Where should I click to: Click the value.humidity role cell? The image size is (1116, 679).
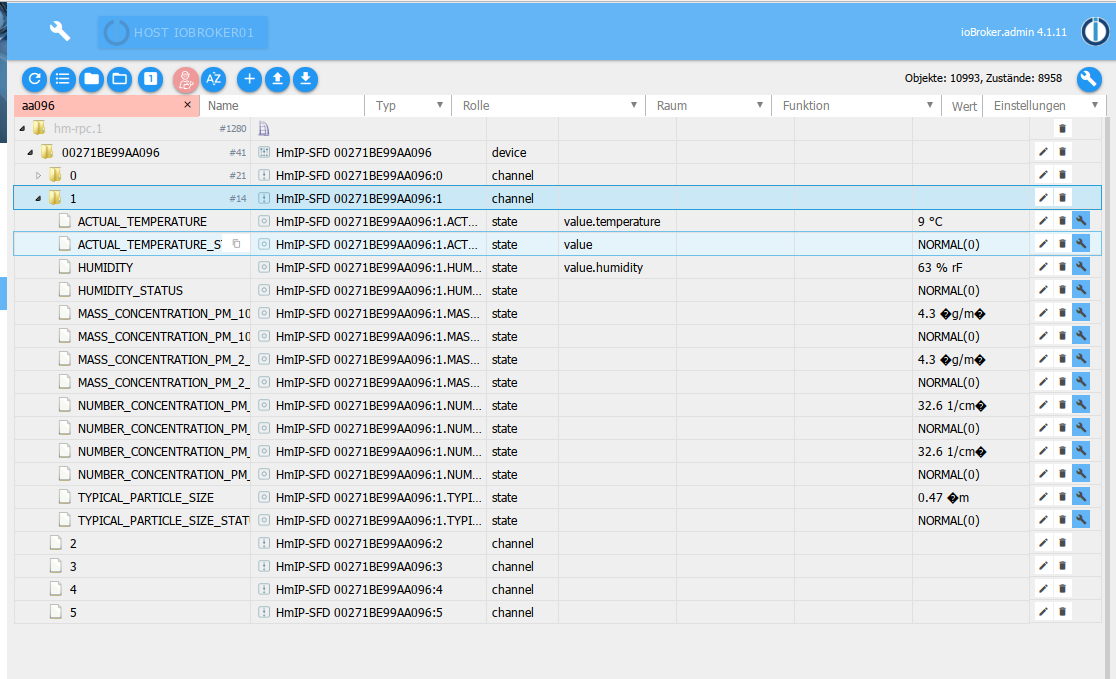coord(604,268)
